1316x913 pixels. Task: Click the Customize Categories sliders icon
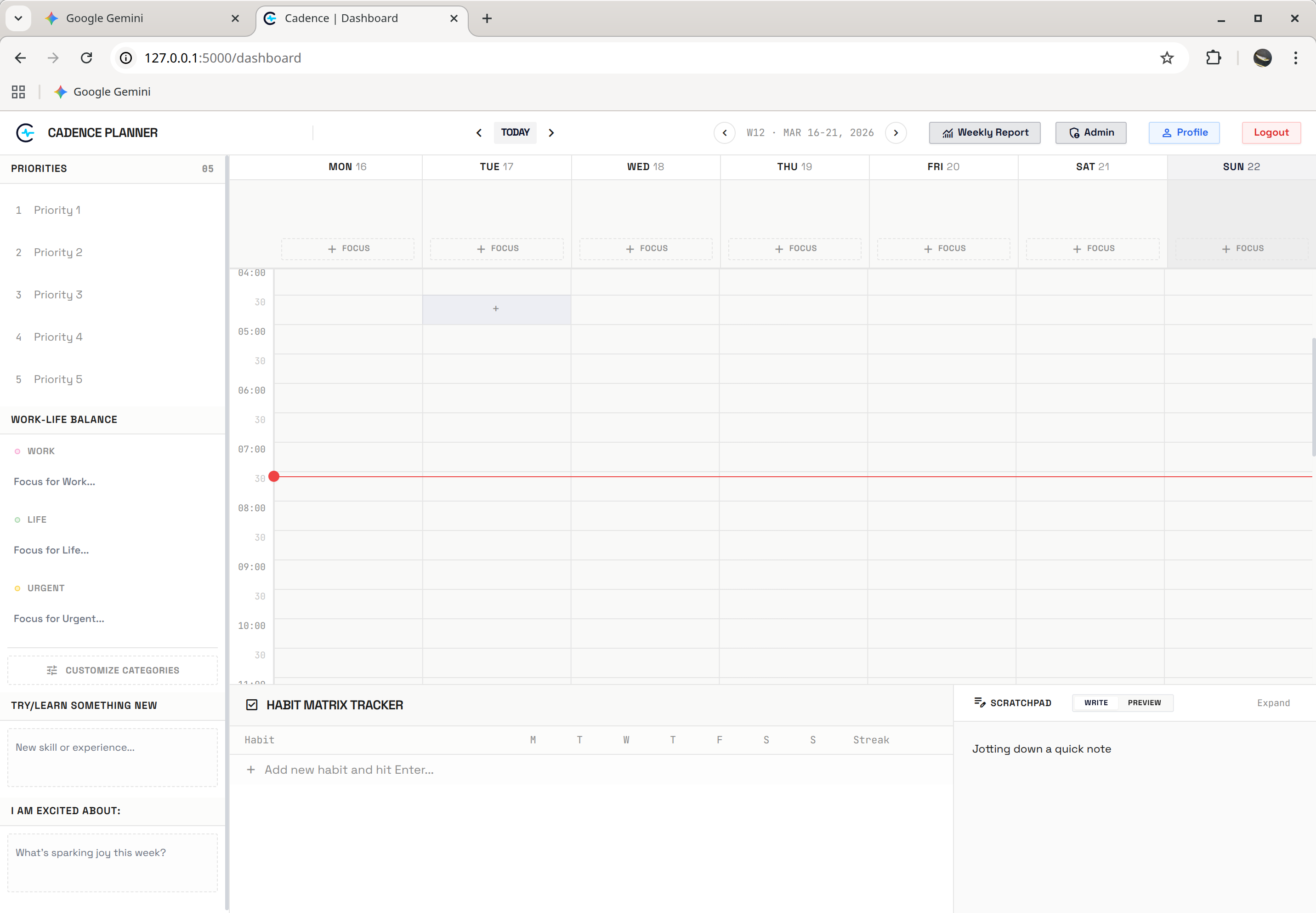[52, 670]
